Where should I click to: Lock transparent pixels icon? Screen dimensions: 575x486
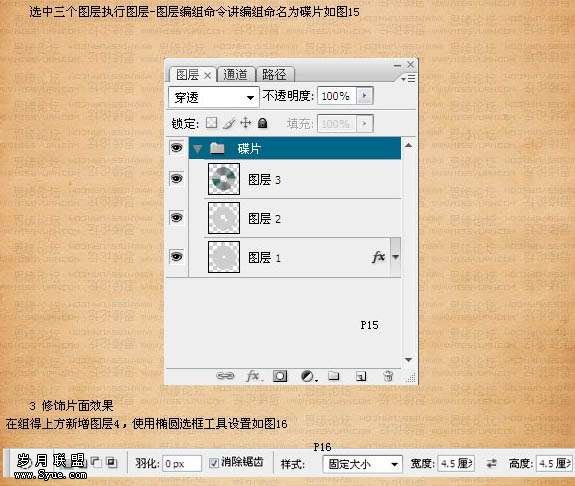[x=211, y=123]
